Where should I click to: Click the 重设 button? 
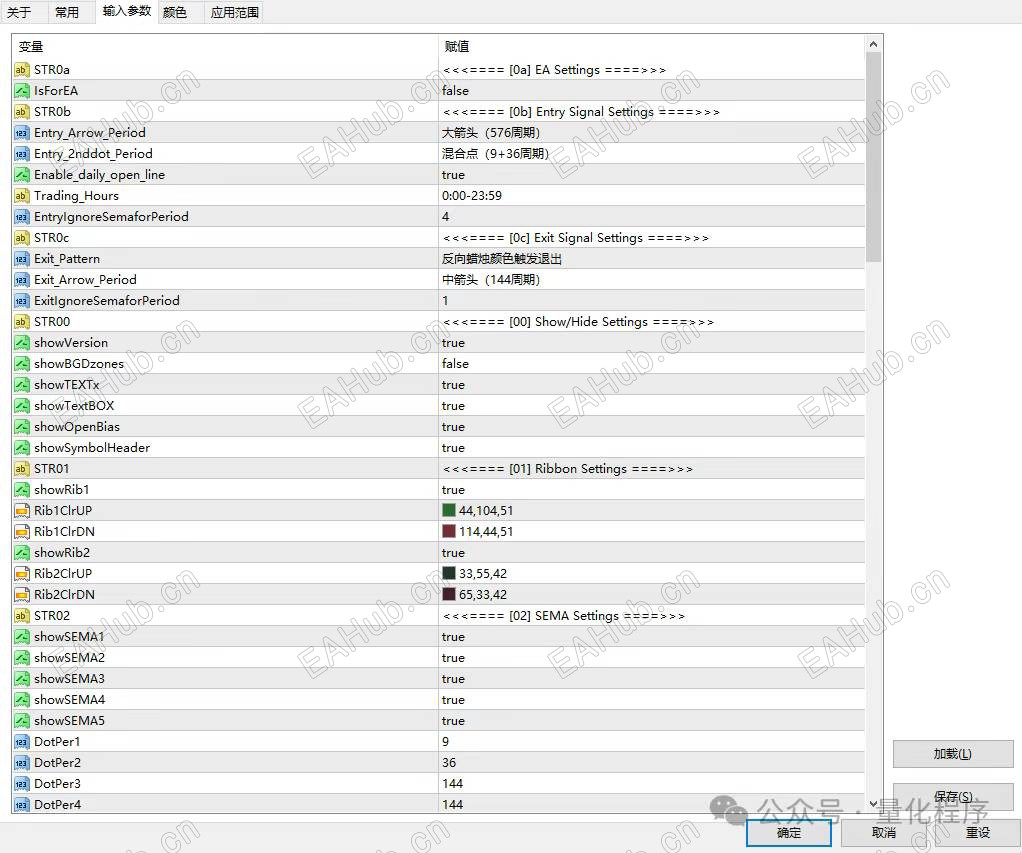pyautogui.click(x=978, y=832)
